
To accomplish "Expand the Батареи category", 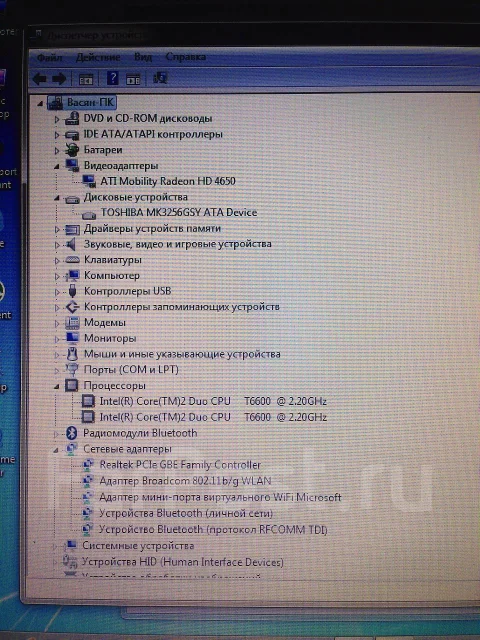I will pyautogui.click(x=57, y=151).
